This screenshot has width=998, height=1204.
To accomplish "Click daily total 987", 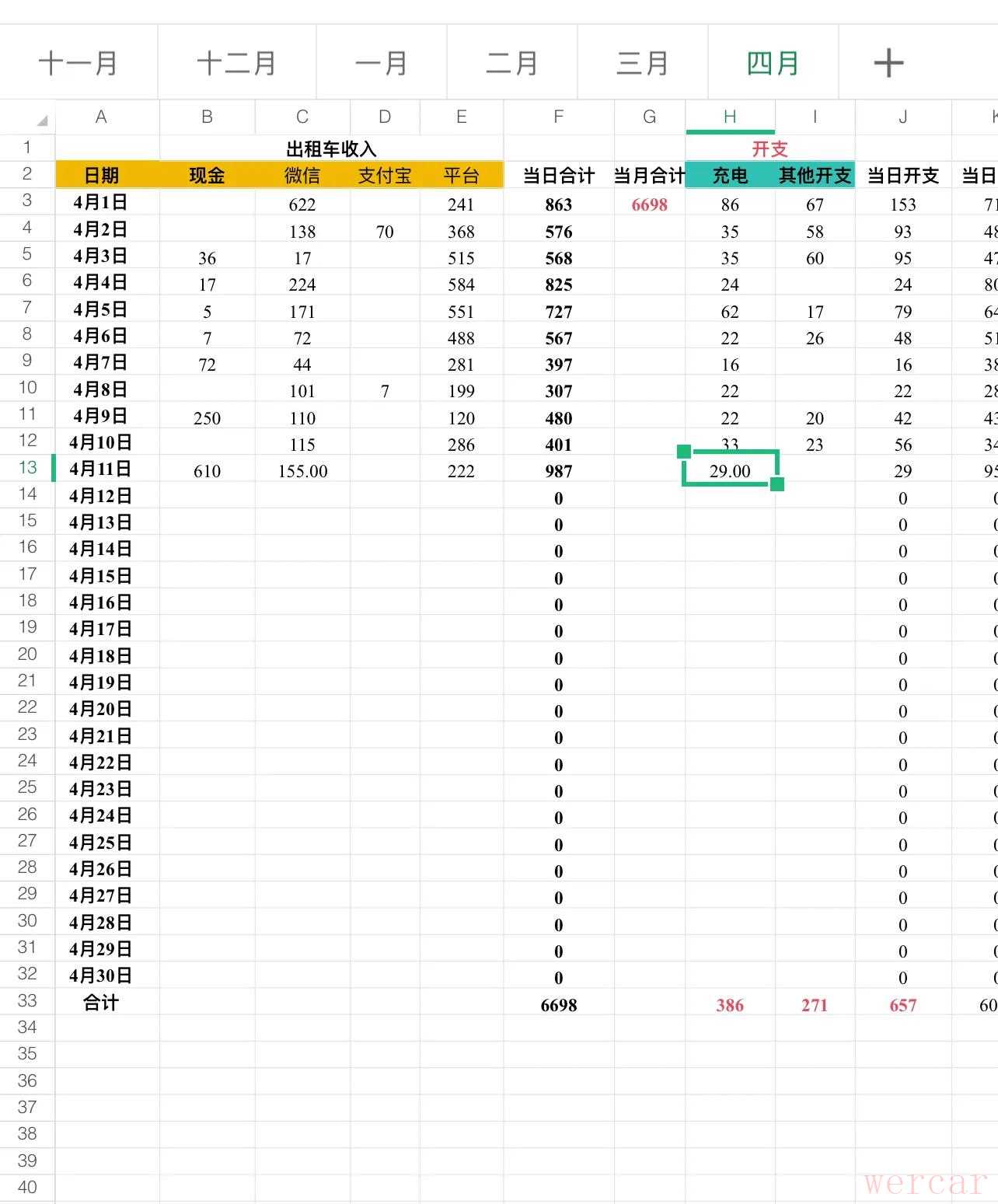I will (x=558, y=471).
